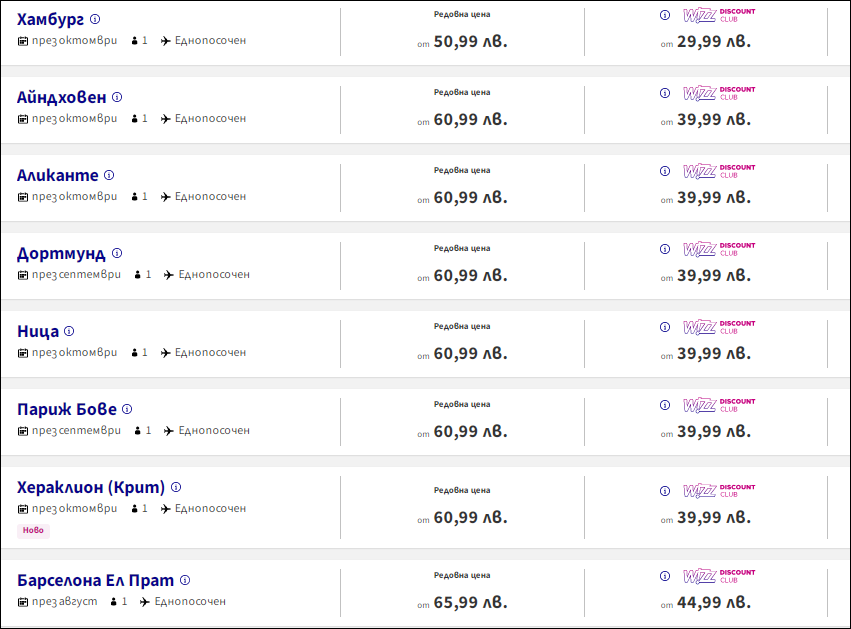Open Айндховен destination link

tap(61, 97)
